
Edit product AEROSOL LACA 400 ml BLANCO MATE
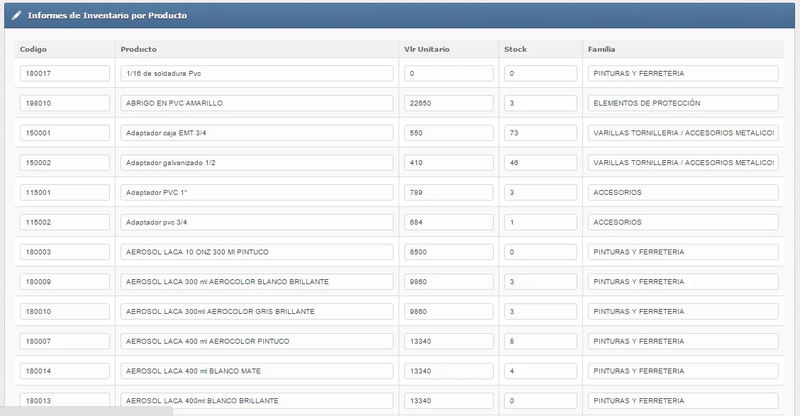point(256,371)
